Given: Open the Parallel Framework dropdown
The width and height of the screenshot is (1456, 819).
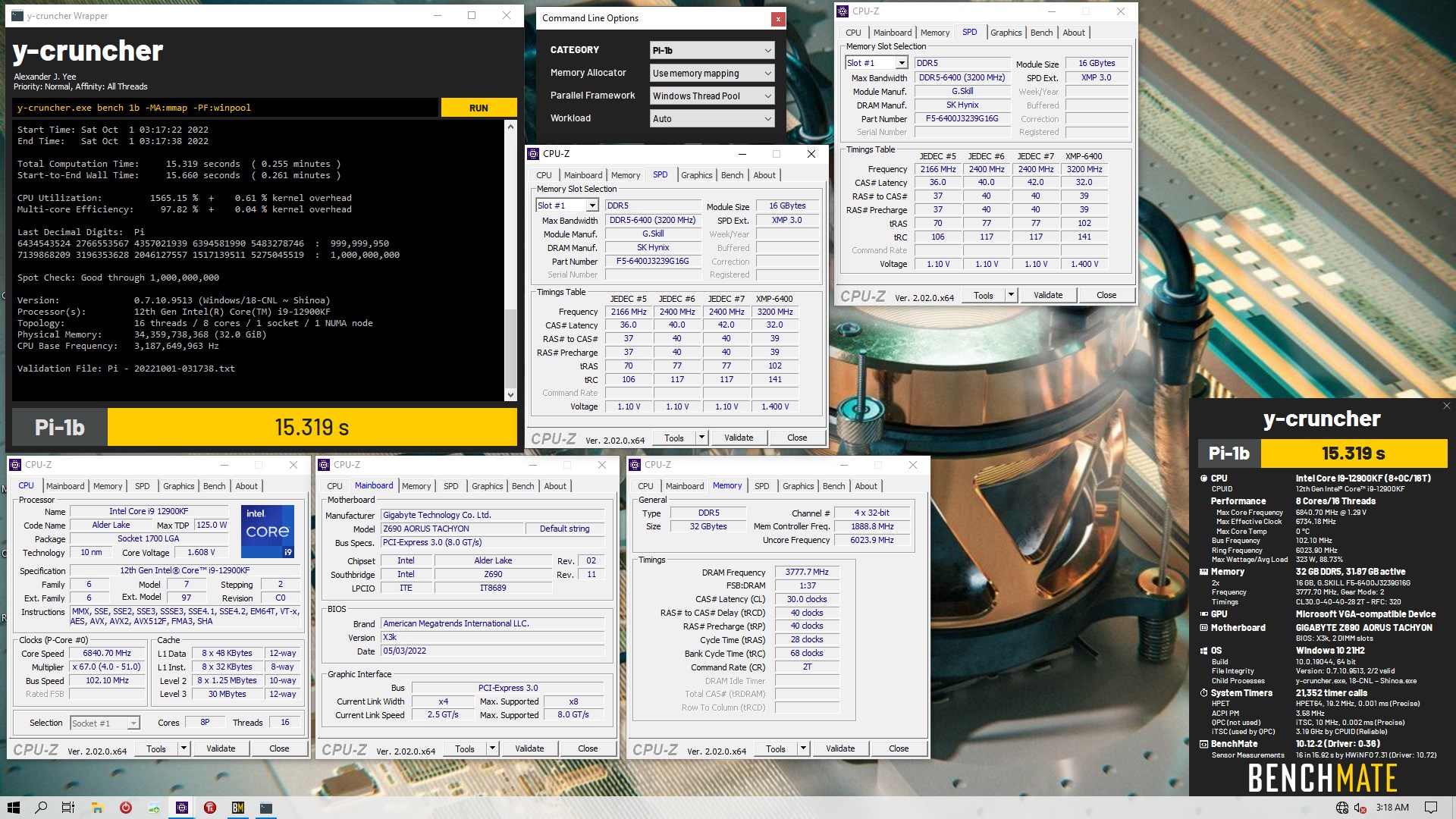Looking at the screenshot, I should click(x=712, y=96).
